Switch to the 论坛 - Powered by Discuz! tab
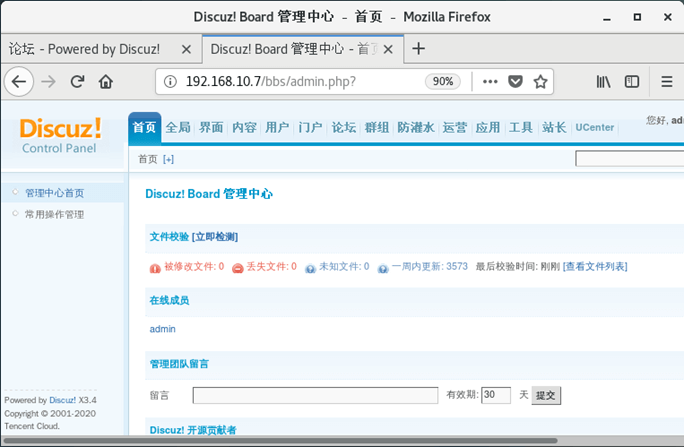Screen dimensions: 684x447 pos(100,49)
